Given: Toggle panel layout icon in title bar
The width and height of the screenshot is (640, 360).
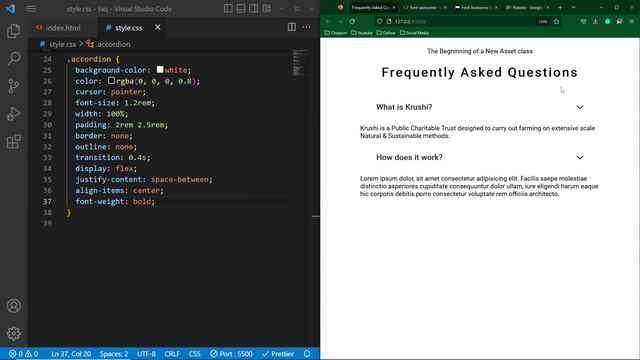Looking at the screenshot, I should pyautogui.click(x=241, y=8).
